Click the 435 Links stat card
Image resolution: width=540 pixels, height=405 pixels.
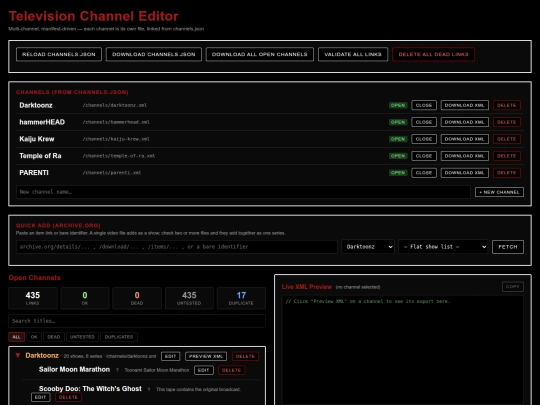pyautogui.click(x=33, y=298)
